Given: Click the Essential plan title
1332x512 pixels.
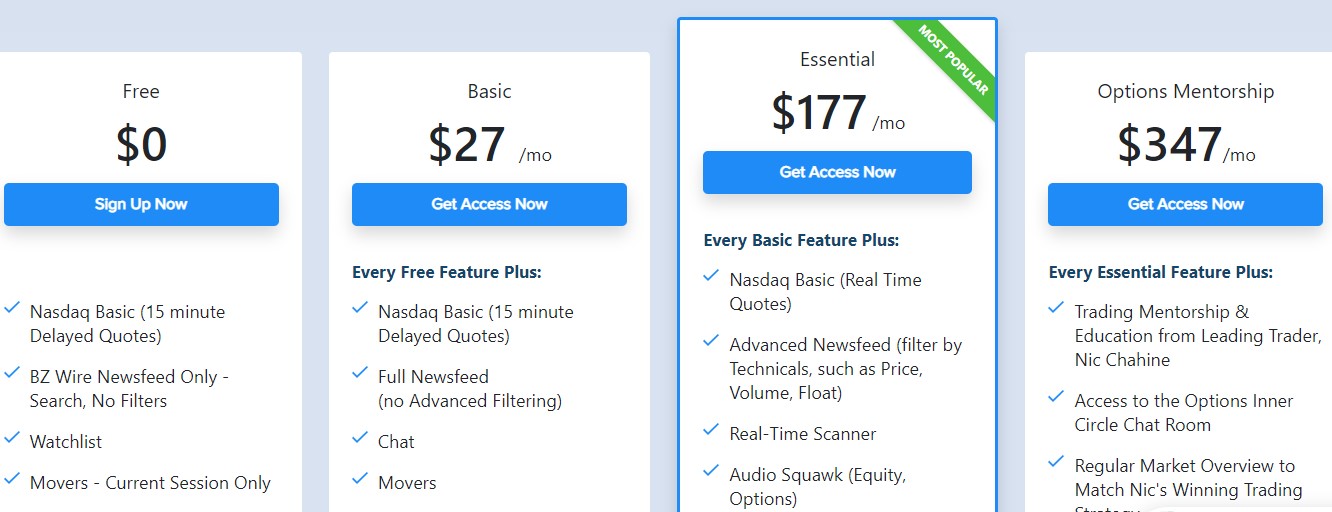Looking at the screenshot, I should pos(837,59).
